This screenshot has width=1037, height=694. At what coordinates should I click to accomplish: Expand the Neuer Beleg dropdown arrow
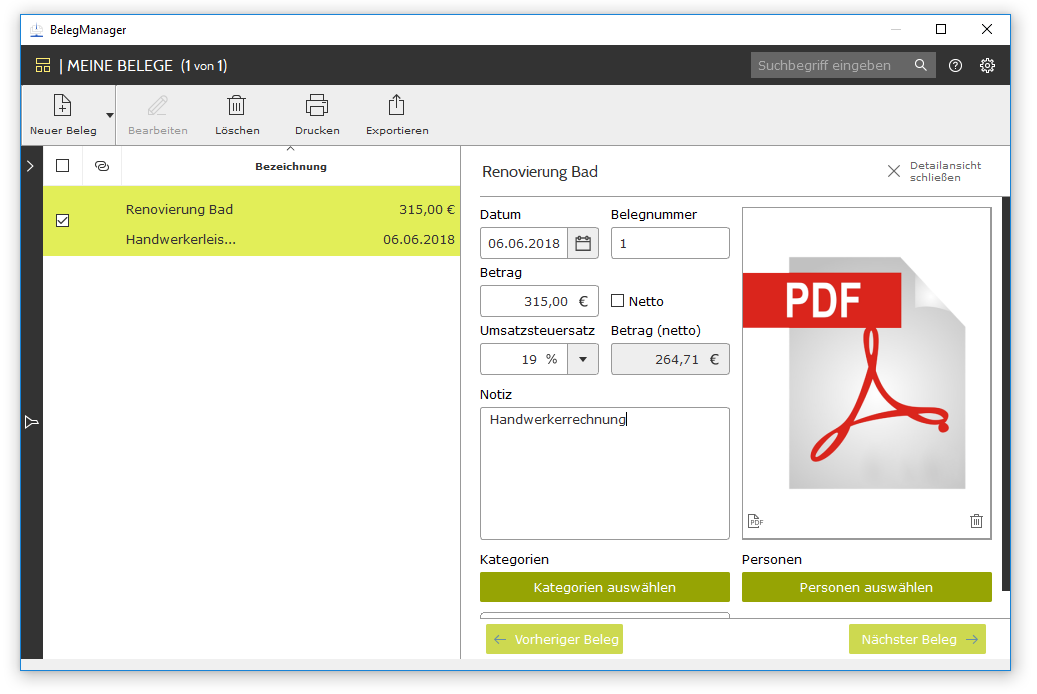point(109,115)
